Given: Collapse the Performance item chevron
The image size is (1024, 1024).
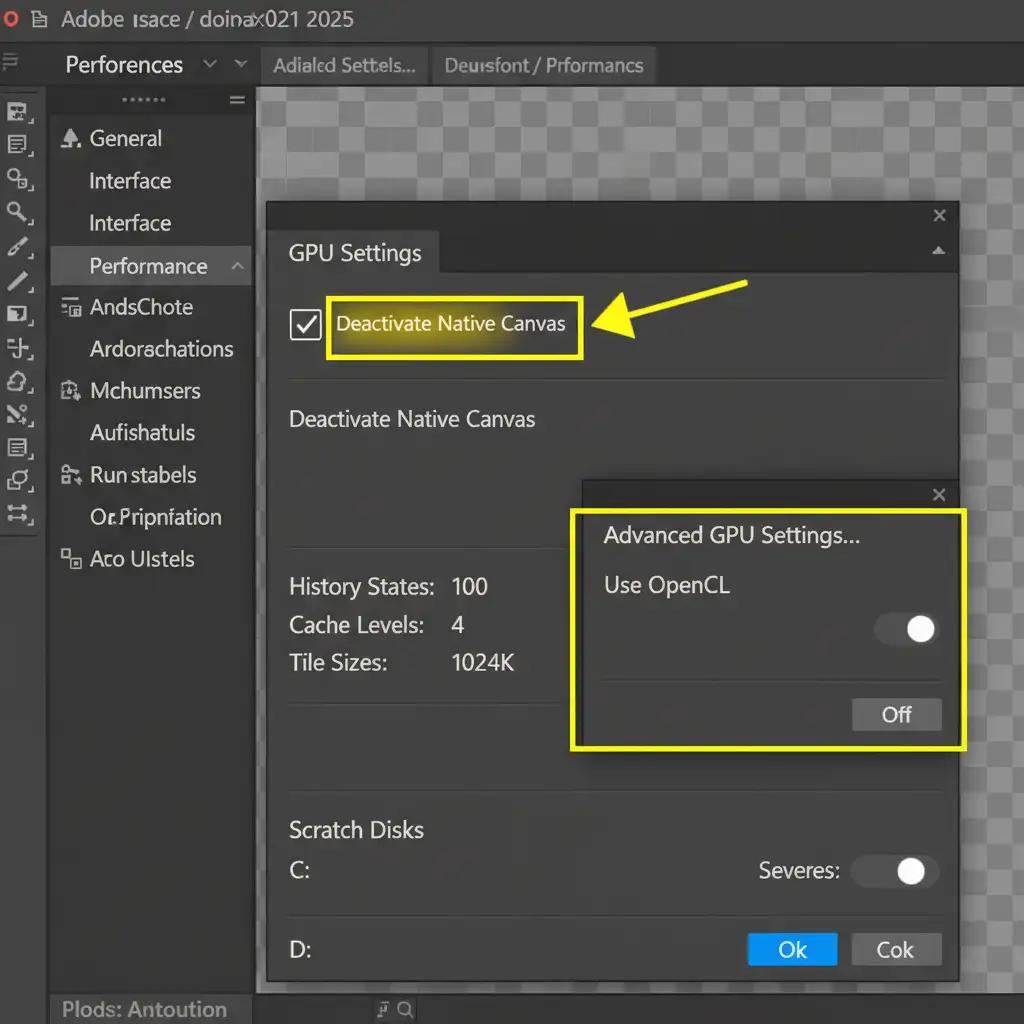Looking at the screenshot, I should tap(237, 266).
